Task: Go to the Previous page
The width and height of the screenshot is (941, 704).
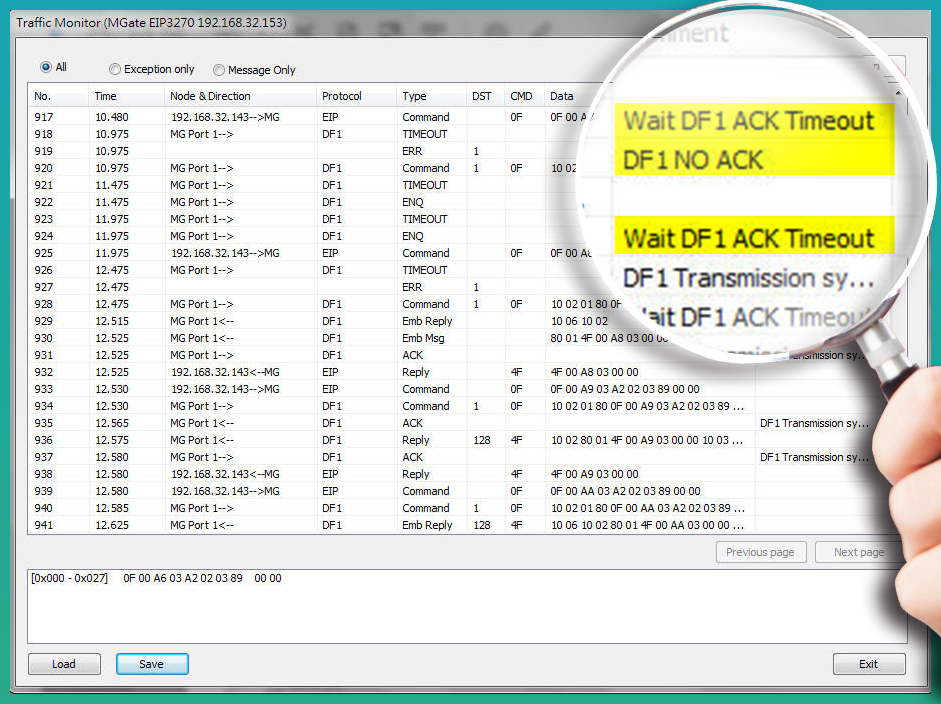Action: (x=760, y=552)
